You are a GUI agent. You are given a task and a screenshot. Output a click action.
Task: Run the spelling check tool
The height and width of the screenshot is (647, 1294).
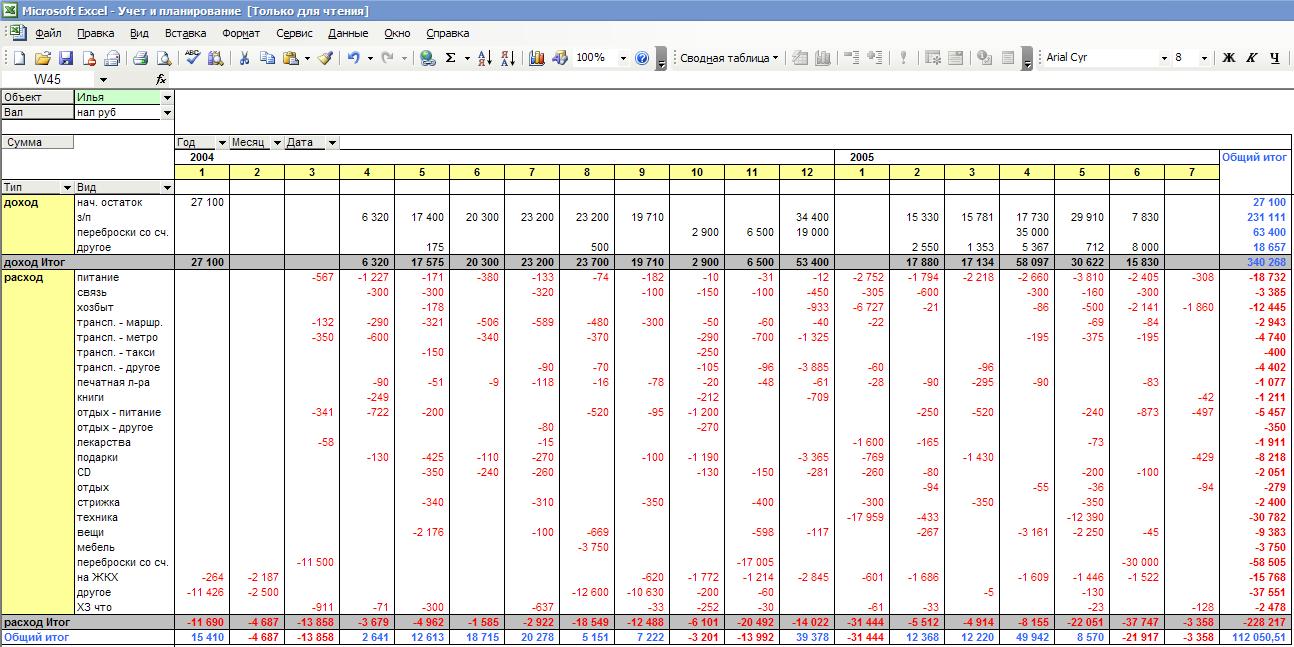(x=193, y=58)
